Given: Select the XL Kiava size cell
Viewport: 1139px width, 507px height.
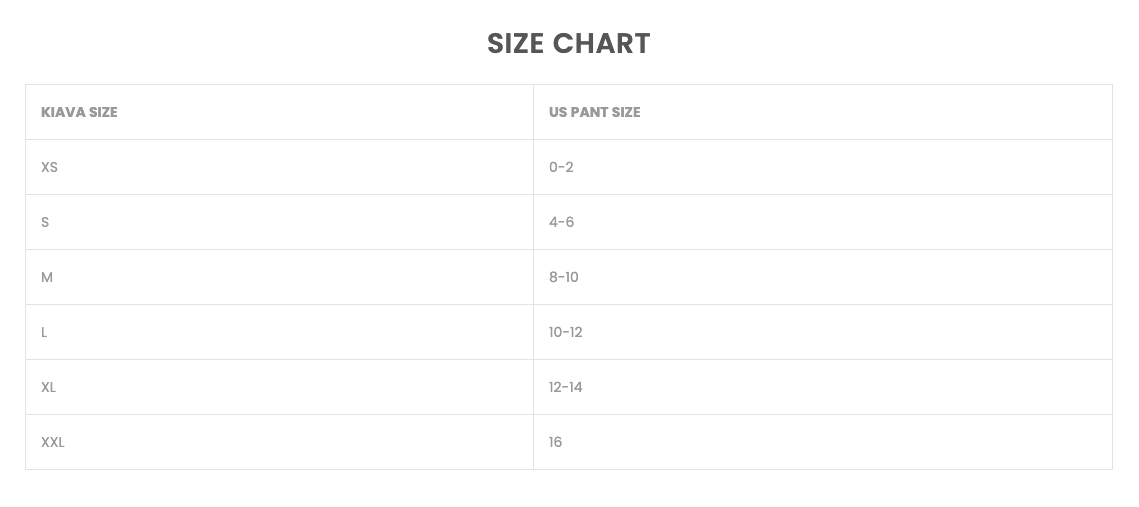Looking at the screenshot, I should point(48,387).
